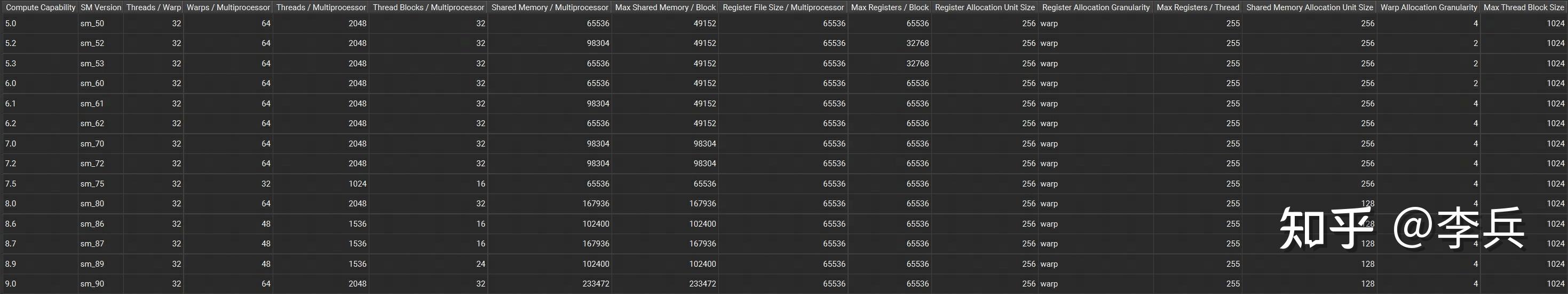Click Register File Size / Multiprocessor header
The image size is (1568, 294).
pos(783,7)
